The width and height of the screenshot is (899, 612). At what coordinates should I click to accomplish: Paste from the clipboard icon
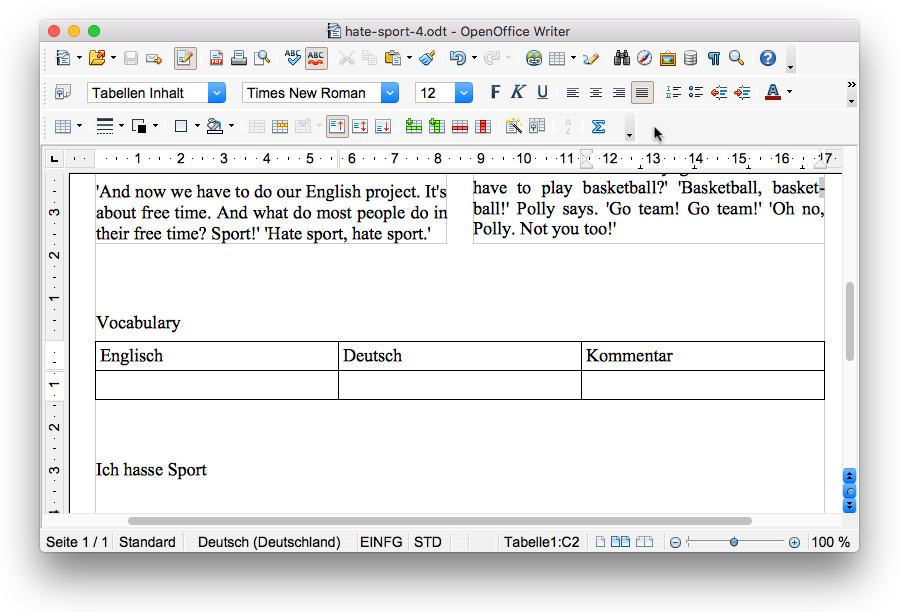pyautogui.click(x=393, y=58)
